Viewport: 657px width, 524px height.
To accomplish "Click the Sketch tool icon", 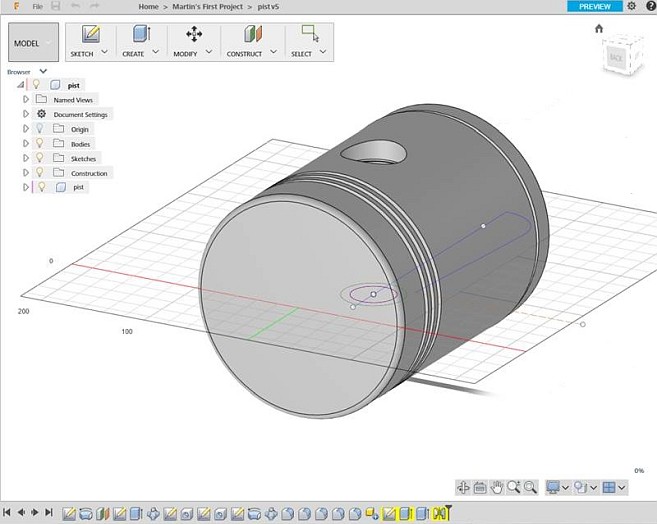I will [x=90, y=35].
